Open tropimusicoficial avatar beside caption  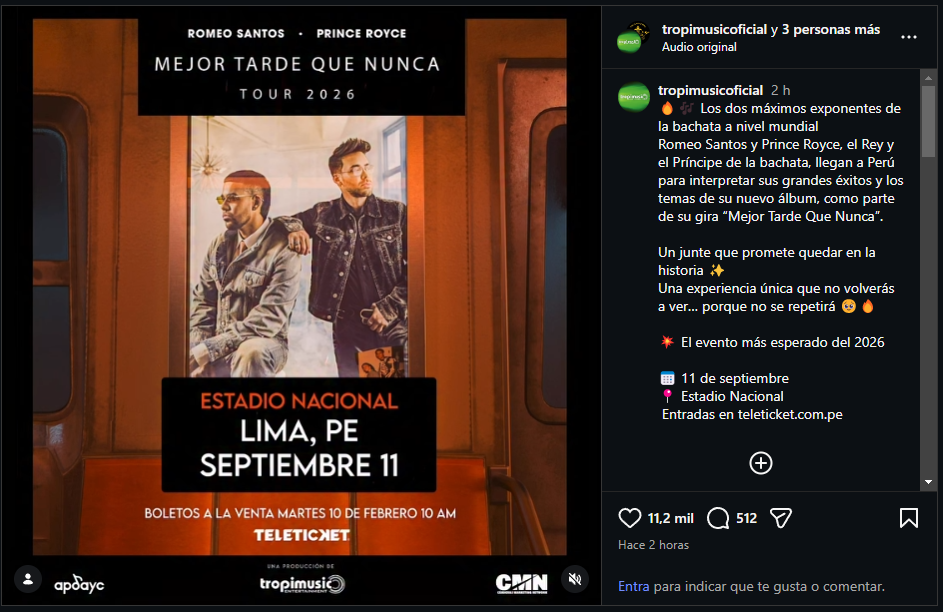click(x=634, y=97)
